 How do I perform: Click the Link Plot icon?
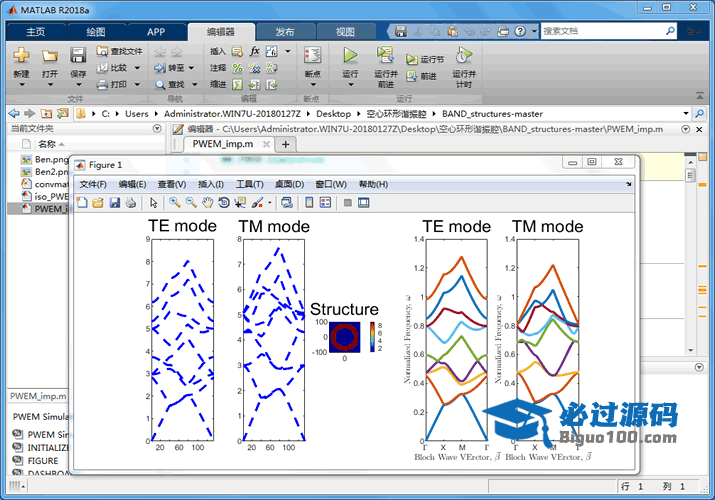287,203
